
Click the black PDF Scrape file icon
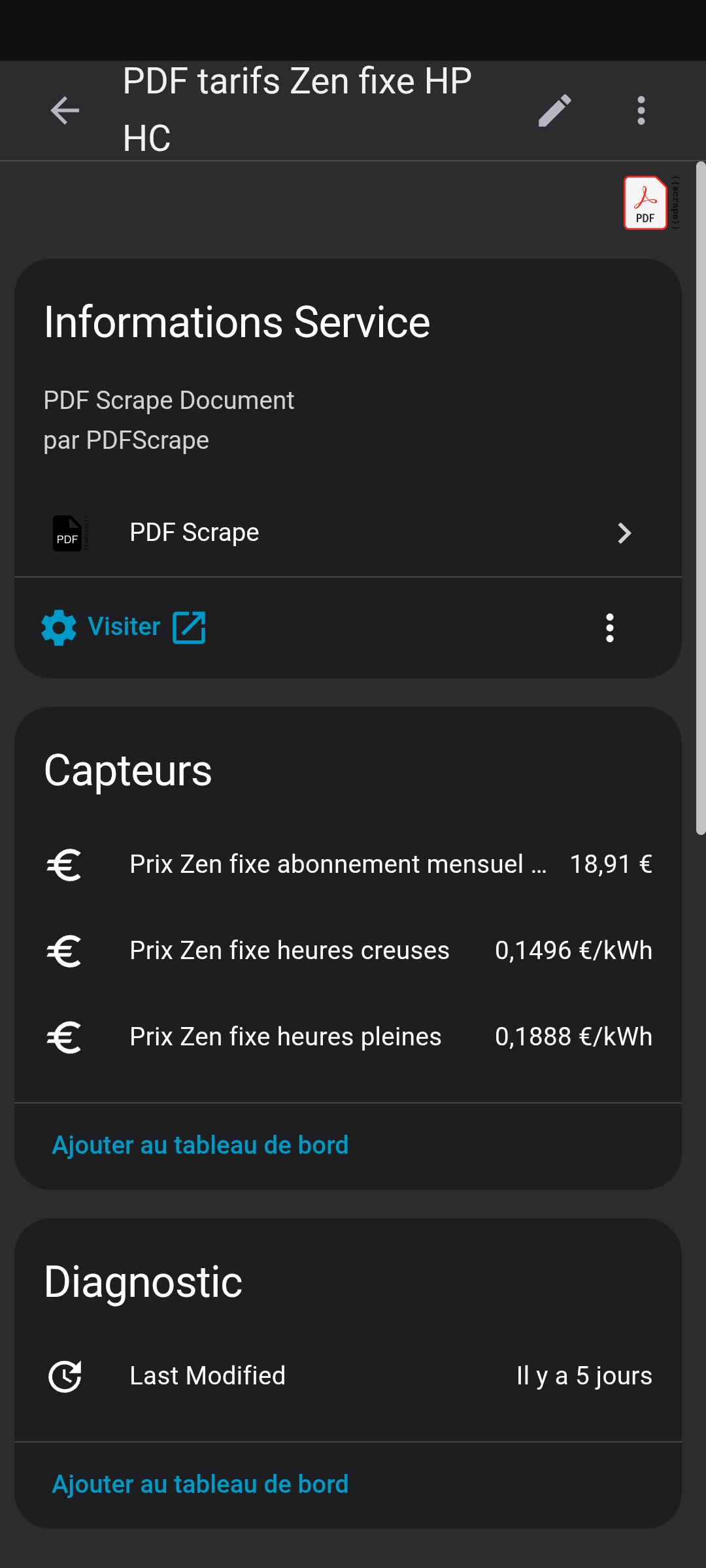click(x=68, y=533)
